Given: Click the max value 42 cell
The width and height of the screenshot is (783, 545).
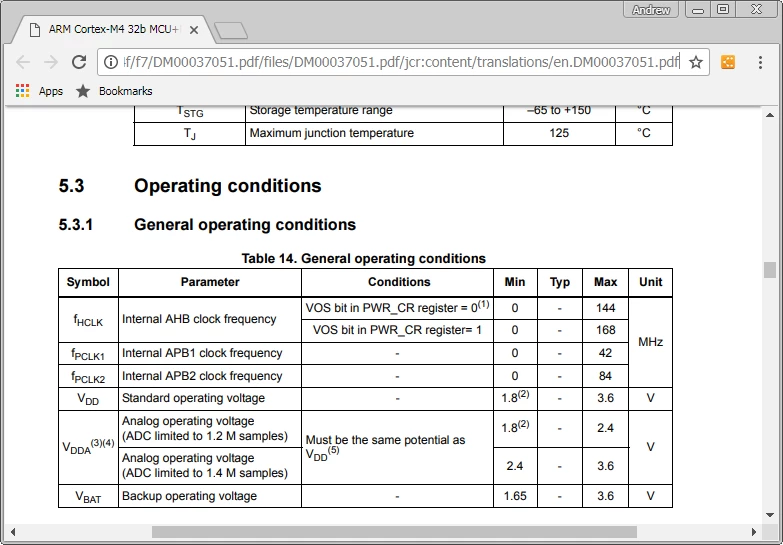Looking at the screenshot, I should coord(605,353).
